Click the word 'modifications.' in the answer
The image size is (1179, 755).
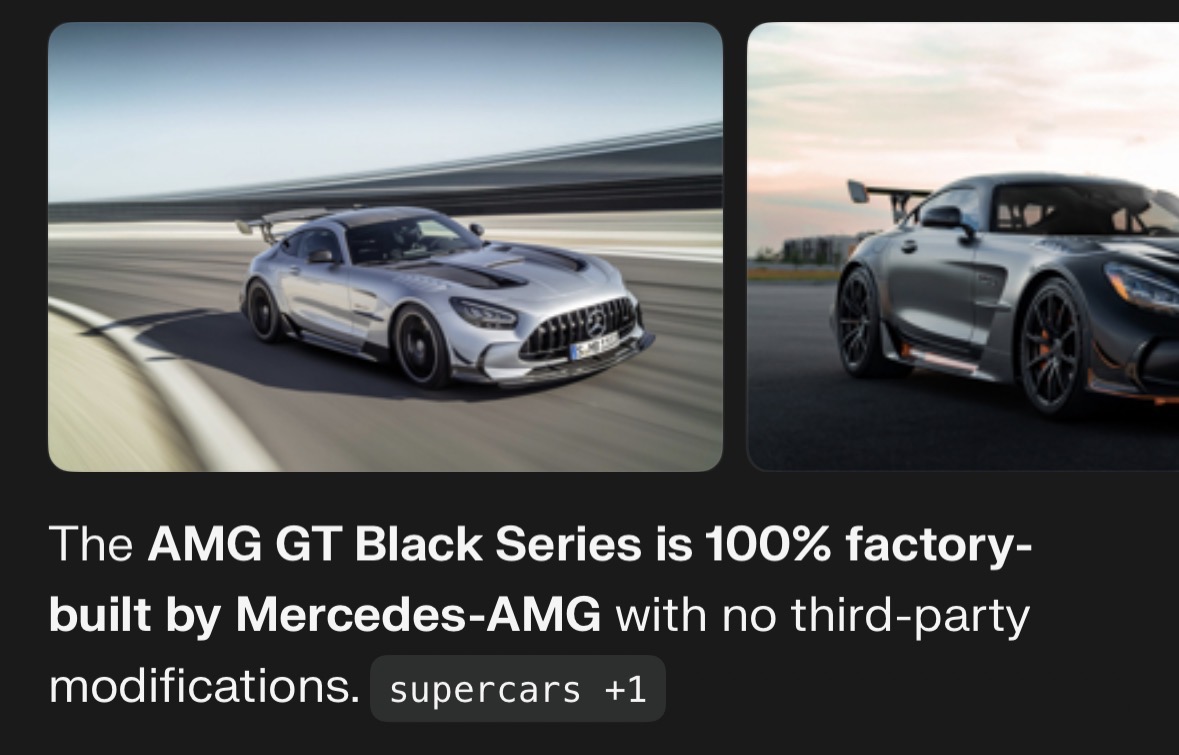point(205,687)
